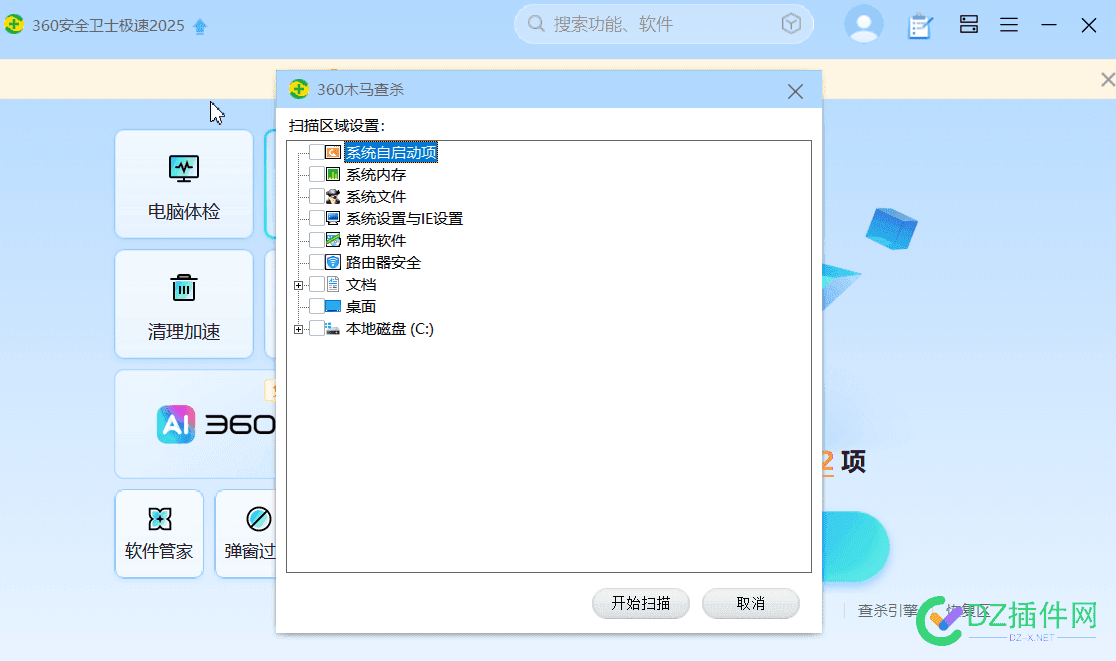Check the 桌面 checkbox
This screenshot has width=1116, height=661.
317,307
